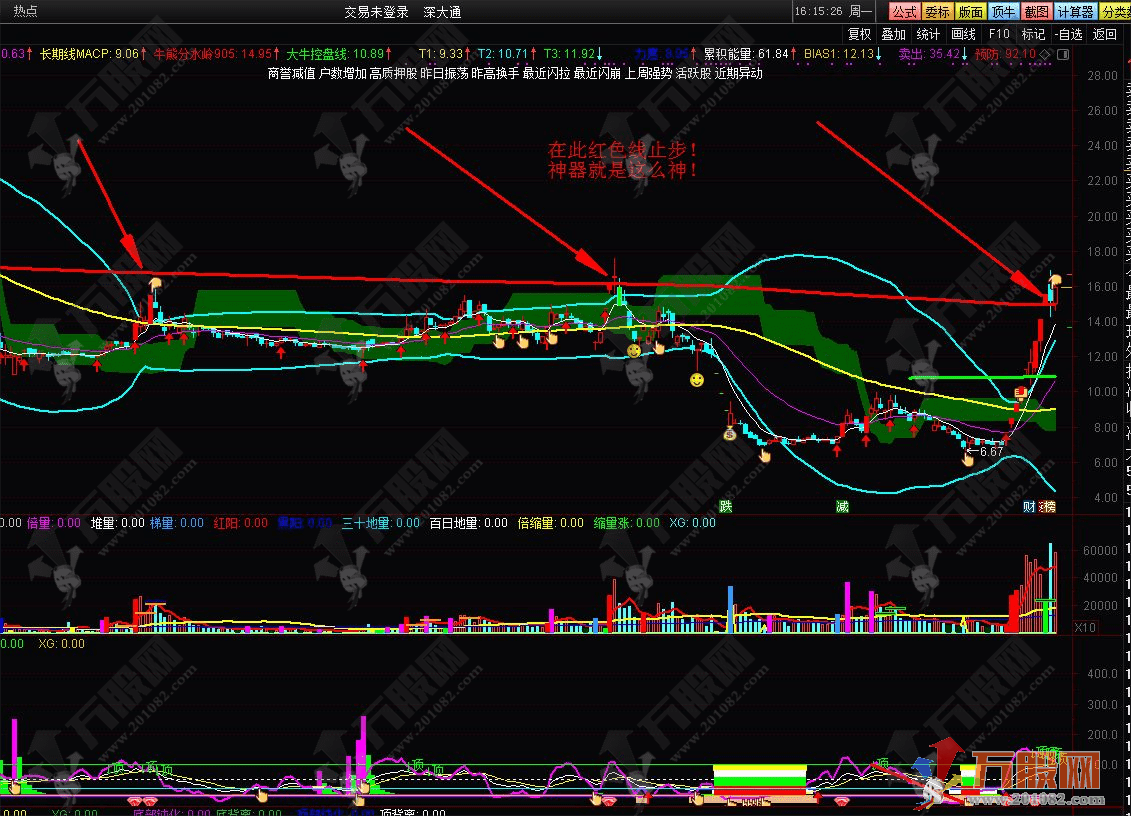Image resolution: width=1131 pixels, height=816 pixels.
Task: Click the yellow smiley face marker
Action: tap(696, 380)
